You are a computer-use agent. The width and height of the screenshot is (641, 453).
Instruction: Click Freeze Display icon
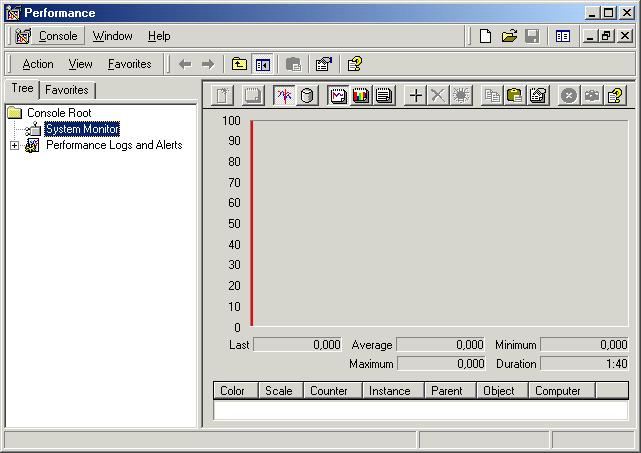click(569, 96)
